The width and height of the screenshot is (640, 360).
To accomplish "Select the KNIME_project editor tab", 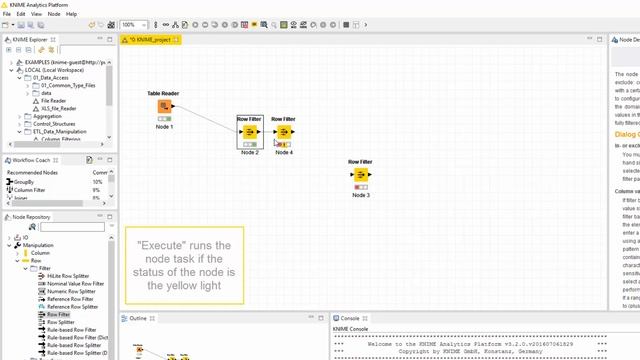I will [x=150, y=40].
